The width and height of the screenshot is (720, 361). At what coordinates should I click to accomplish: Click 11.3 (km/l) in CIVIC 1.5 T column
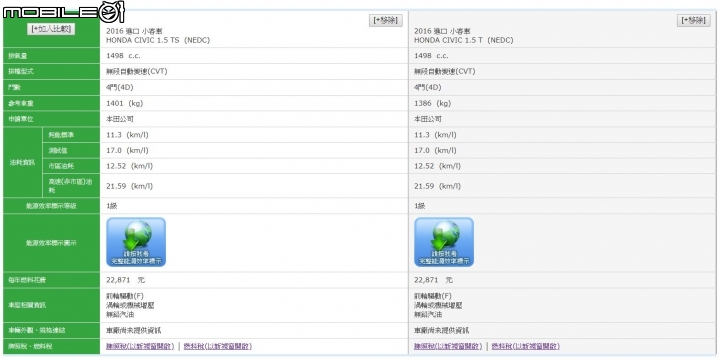435,135
